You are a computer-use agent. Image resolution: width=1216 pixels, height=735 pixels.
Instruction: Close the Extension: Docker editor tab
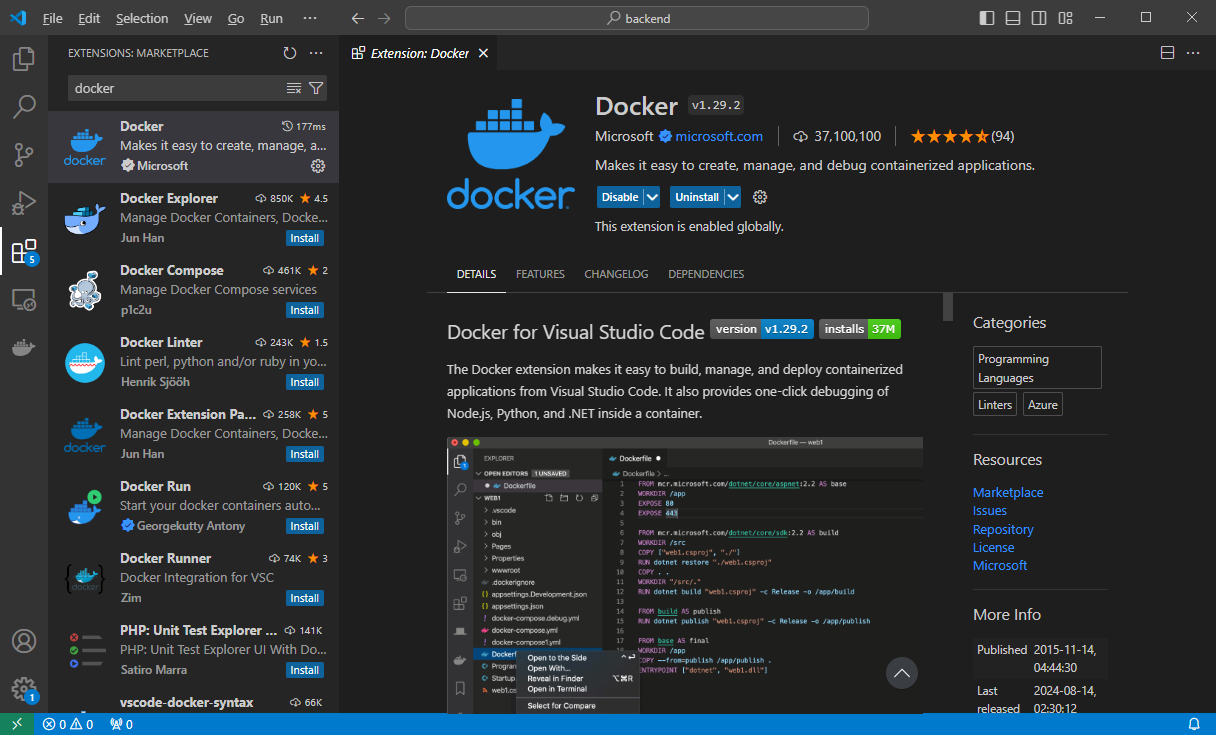483,53
